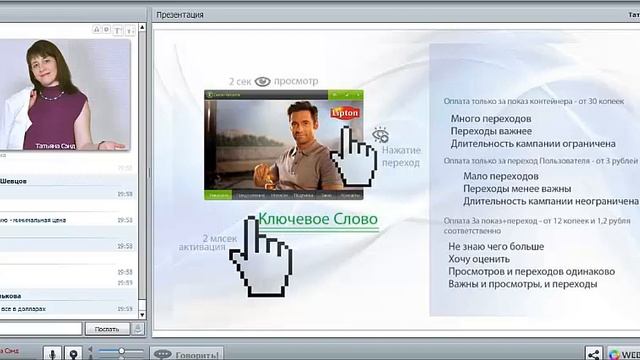Click the presenter video of Татьяна Сэнд
640x360 pixels.
pos(65,95)
